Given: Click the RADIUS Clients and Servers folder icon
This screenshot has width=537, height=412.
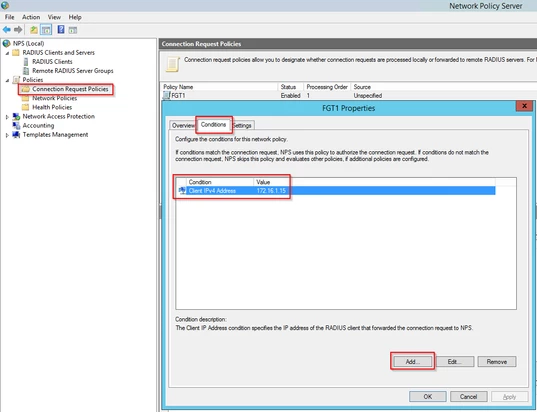Looking at the screenshot, I should (16, 52).
